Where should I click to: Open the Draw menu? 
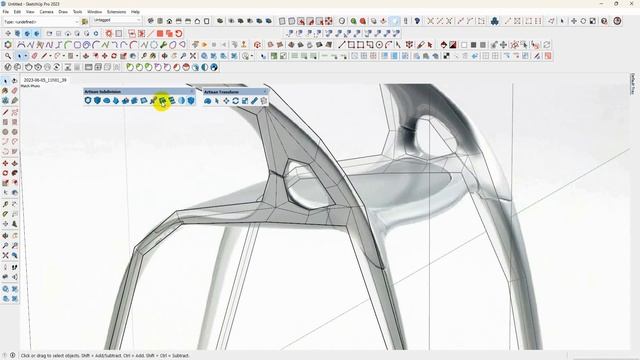[63, 12]
